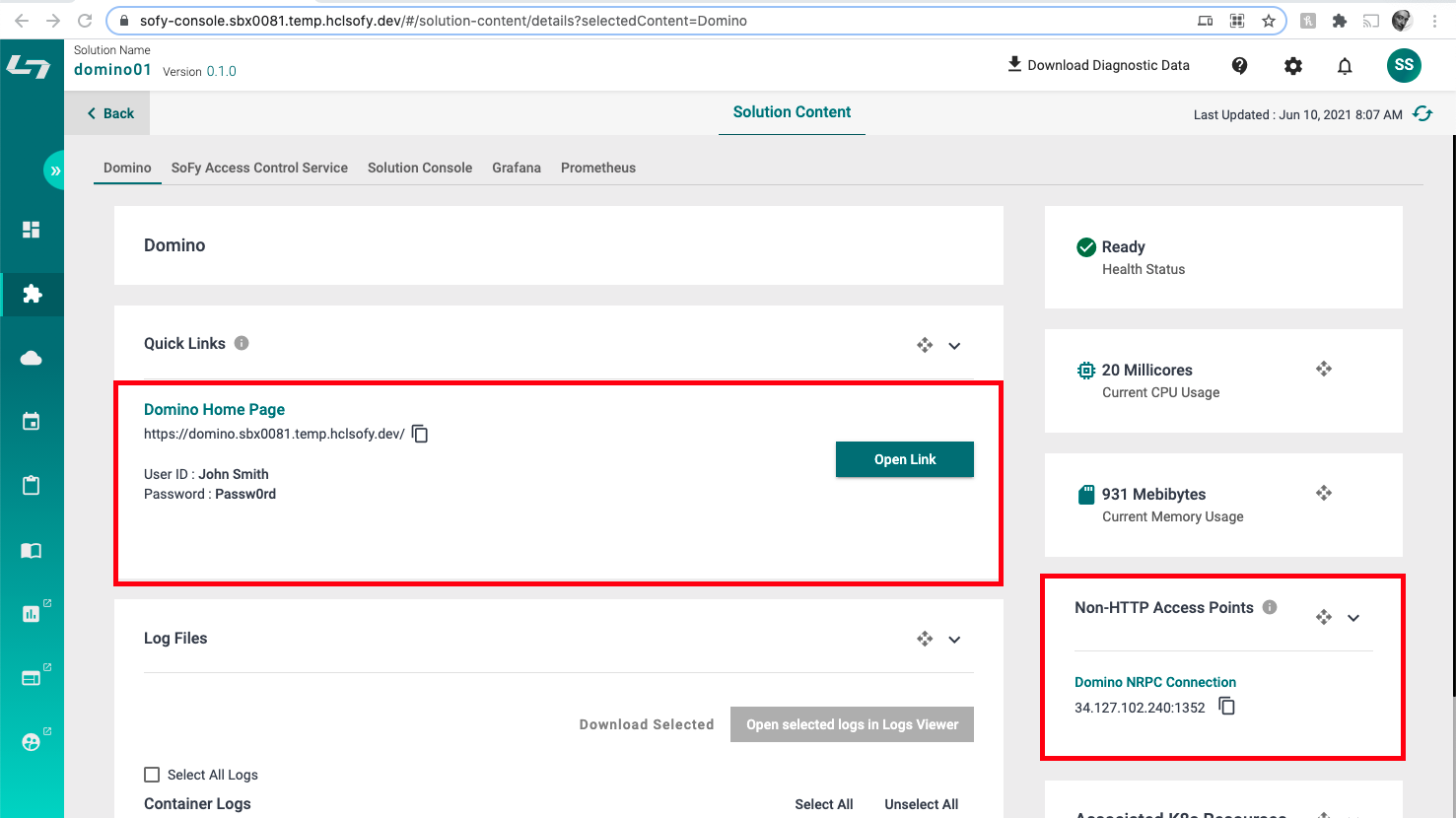Switch to SoFy Access Control Service tab
1456x818 pixels.
tap(259, 168)
